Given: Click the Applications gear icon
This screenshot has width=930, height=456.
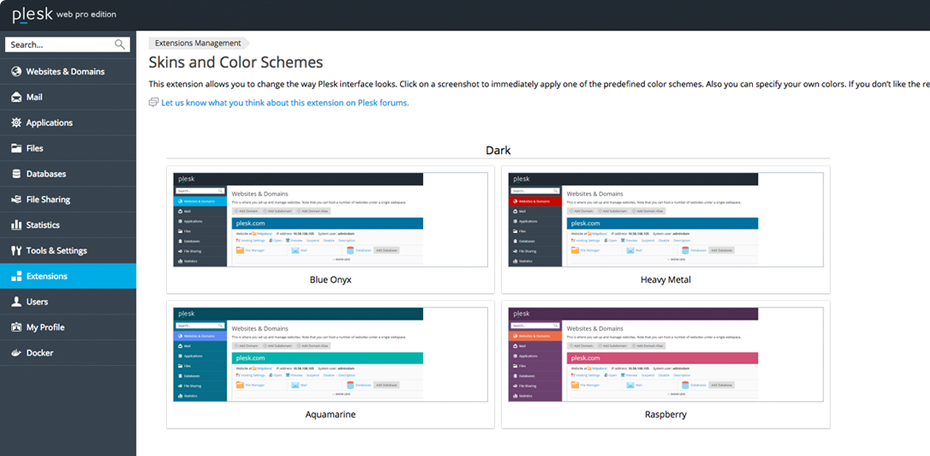Looking at the screenshot, I should pyautogui.click(x=17, y=123).
